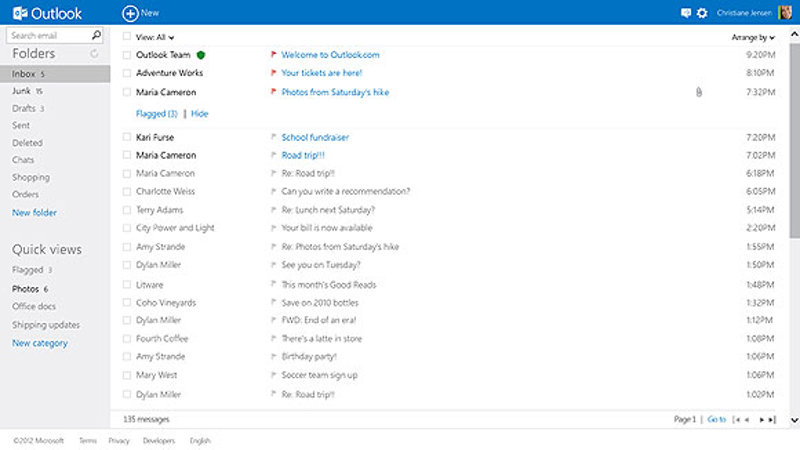
Task: Click the attachment paperclip on Maria Cameron's email
Action: click(x=699, y=92)
